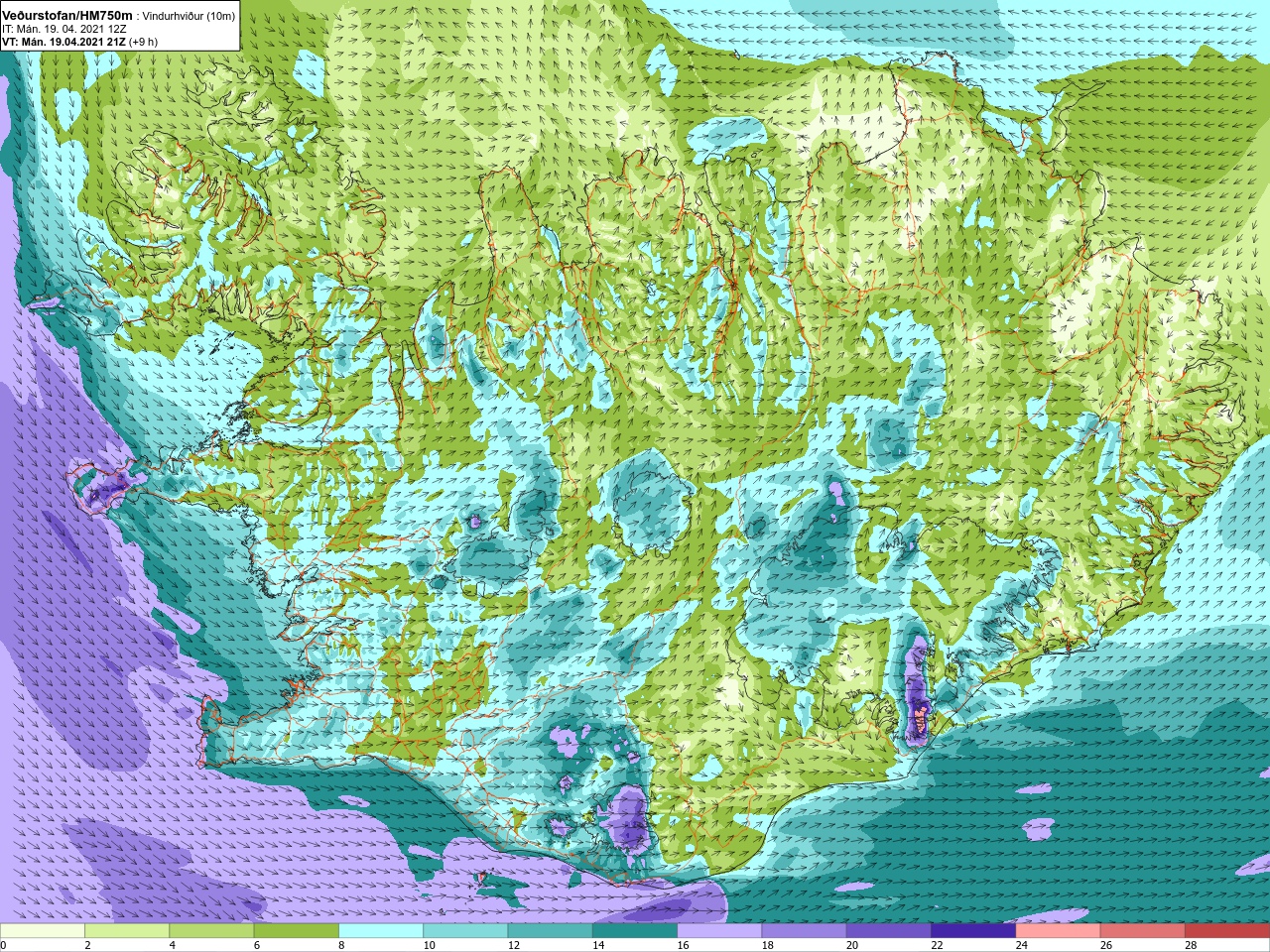
Task: Pick the cyan 10–12 legend swatch
Action: click(465, 931)
